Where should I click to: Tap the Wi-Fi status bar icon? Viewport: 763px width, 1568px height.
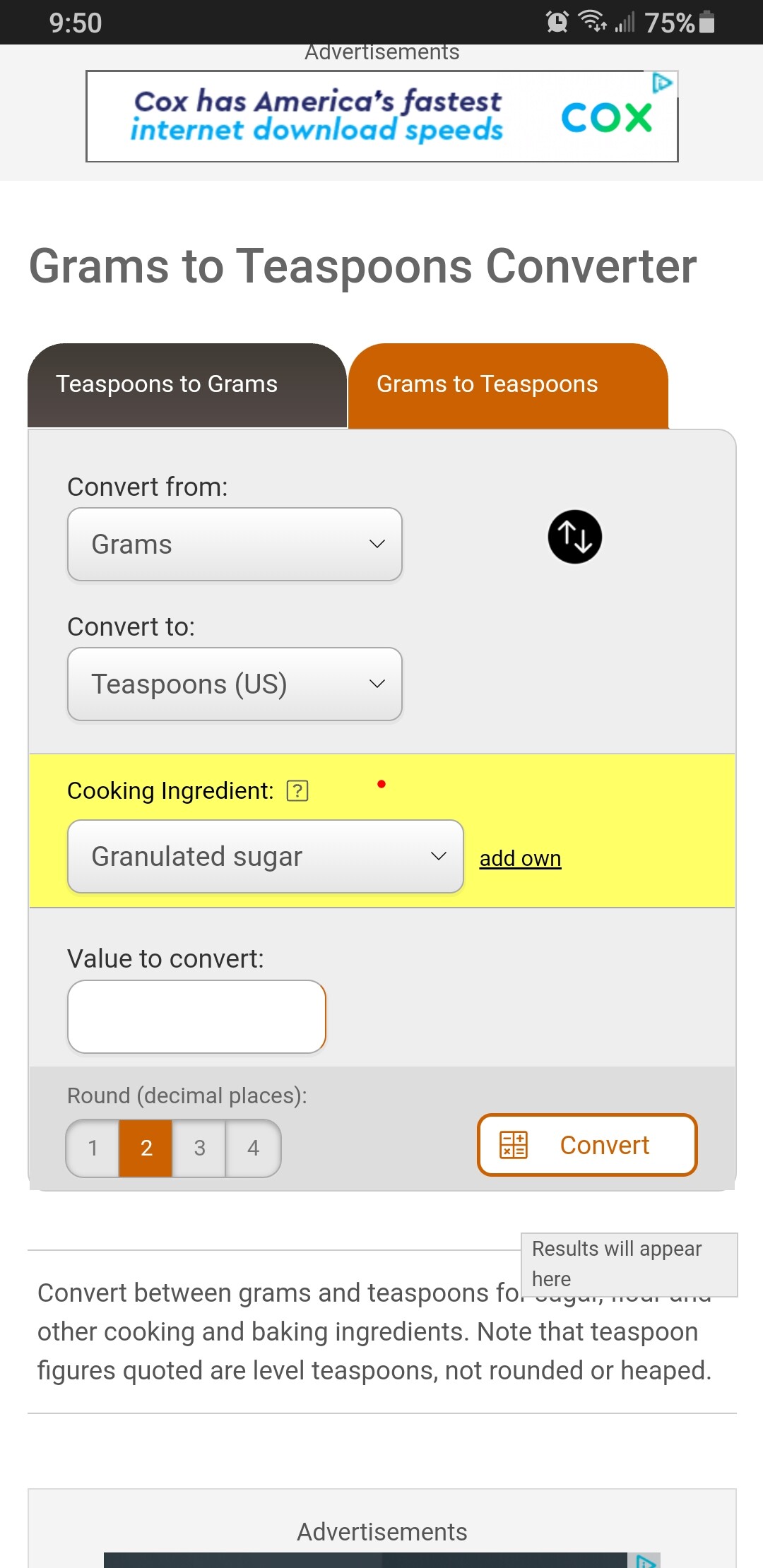tap(592, 21)
